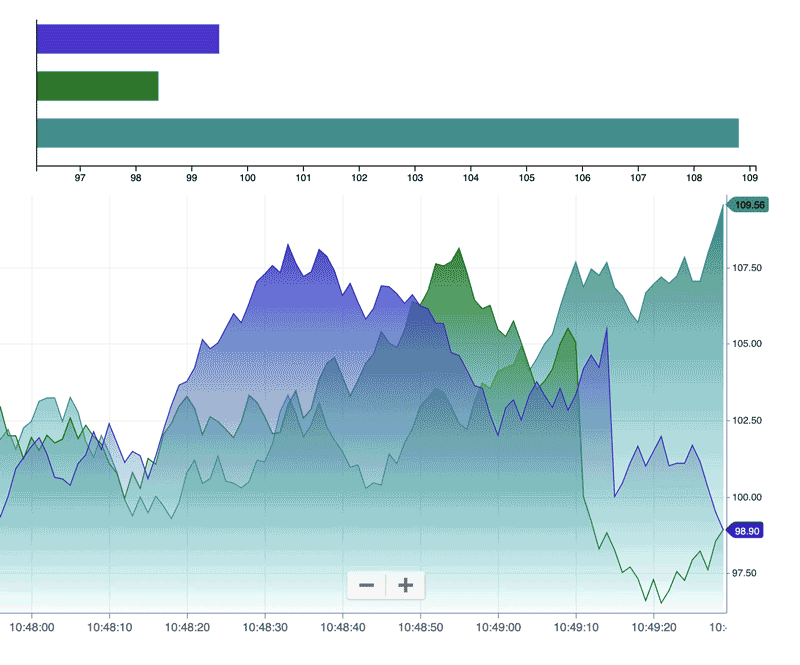800x665 pixels.
Task: Click the minus zoom-out button
Action: (367, 585)
